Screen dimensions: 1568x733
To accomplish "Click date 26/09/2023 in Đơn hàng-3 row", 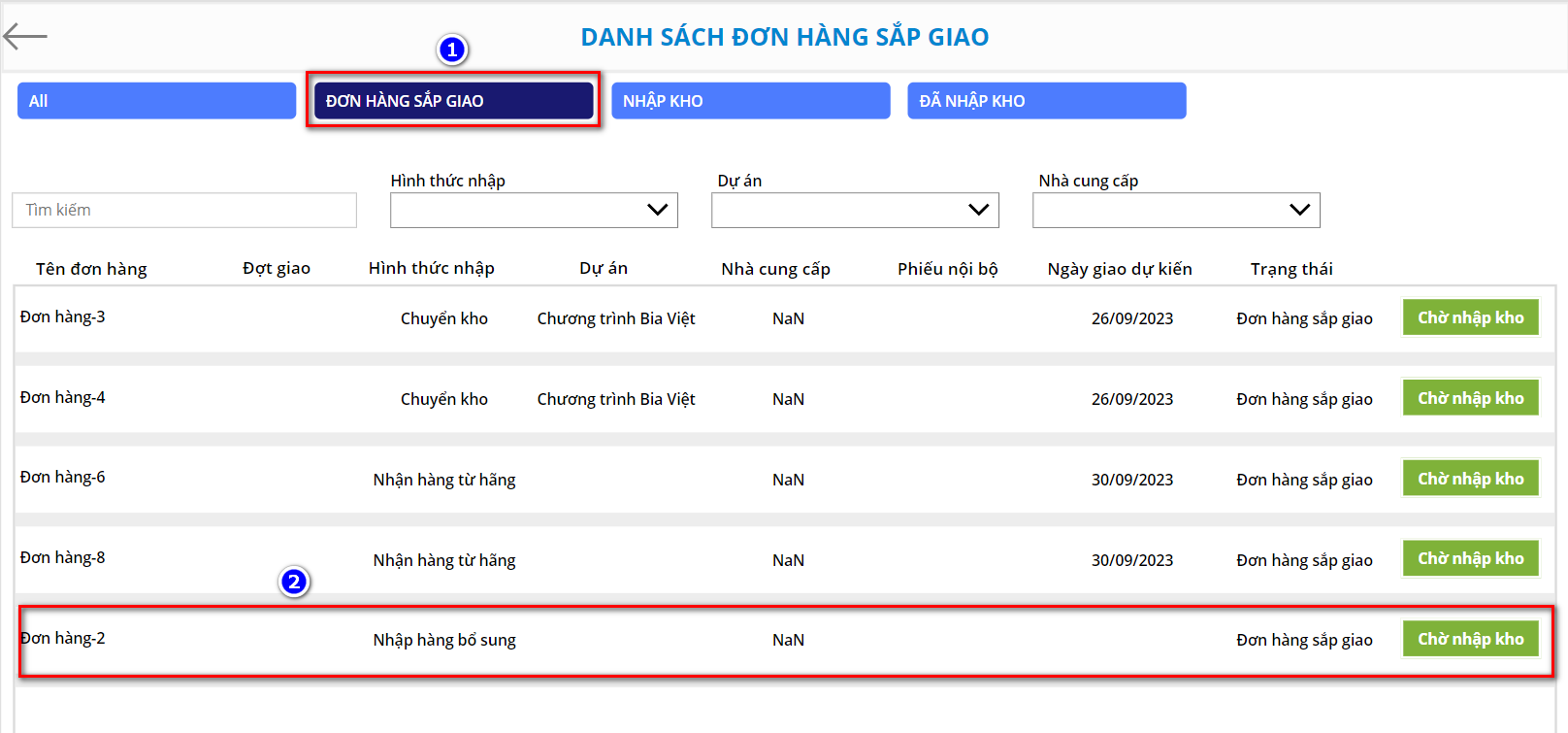I will point(1132,318).
